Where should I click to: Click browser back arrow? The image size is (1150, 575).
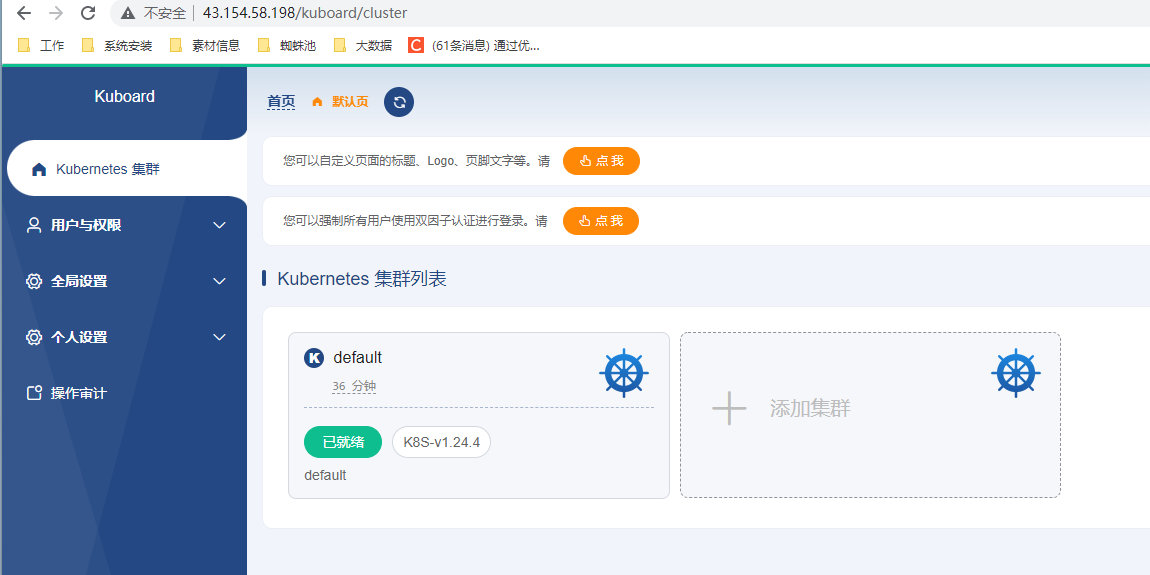point(24,13)
